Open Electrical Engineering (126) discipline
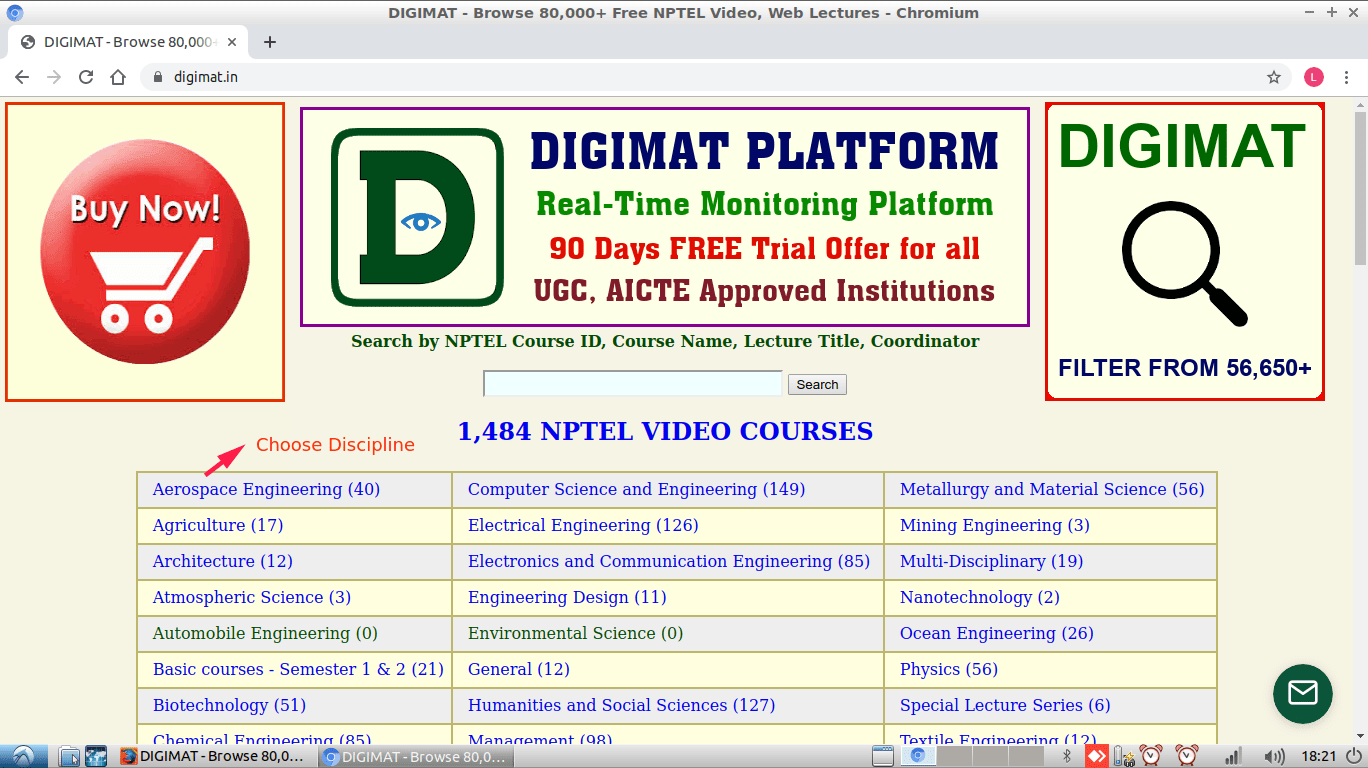 coord(583,525)
